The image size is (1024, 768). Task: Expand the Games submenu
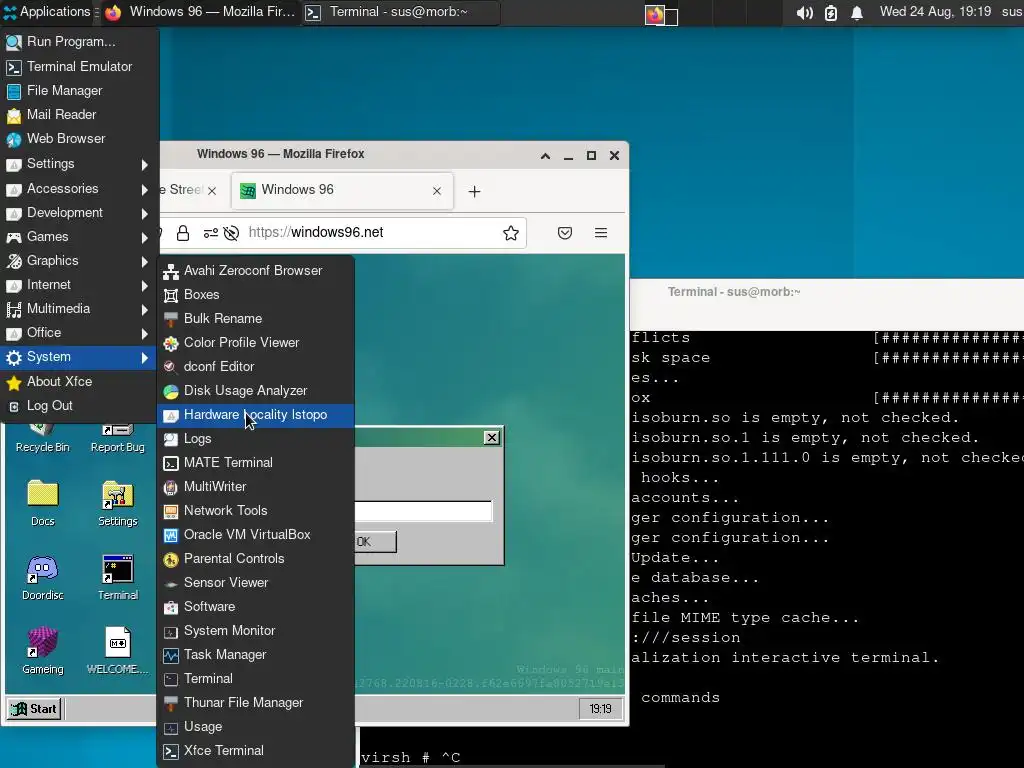(78, 237)
